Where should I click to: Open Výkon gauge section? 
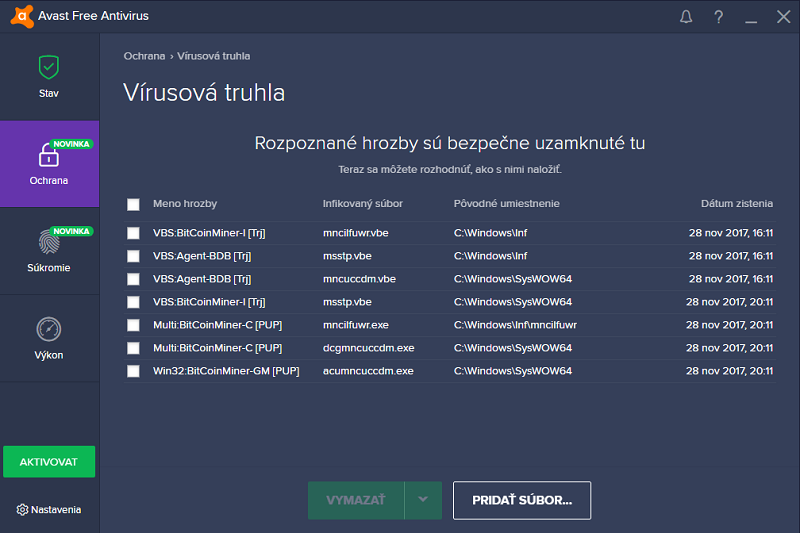[49, 338]
